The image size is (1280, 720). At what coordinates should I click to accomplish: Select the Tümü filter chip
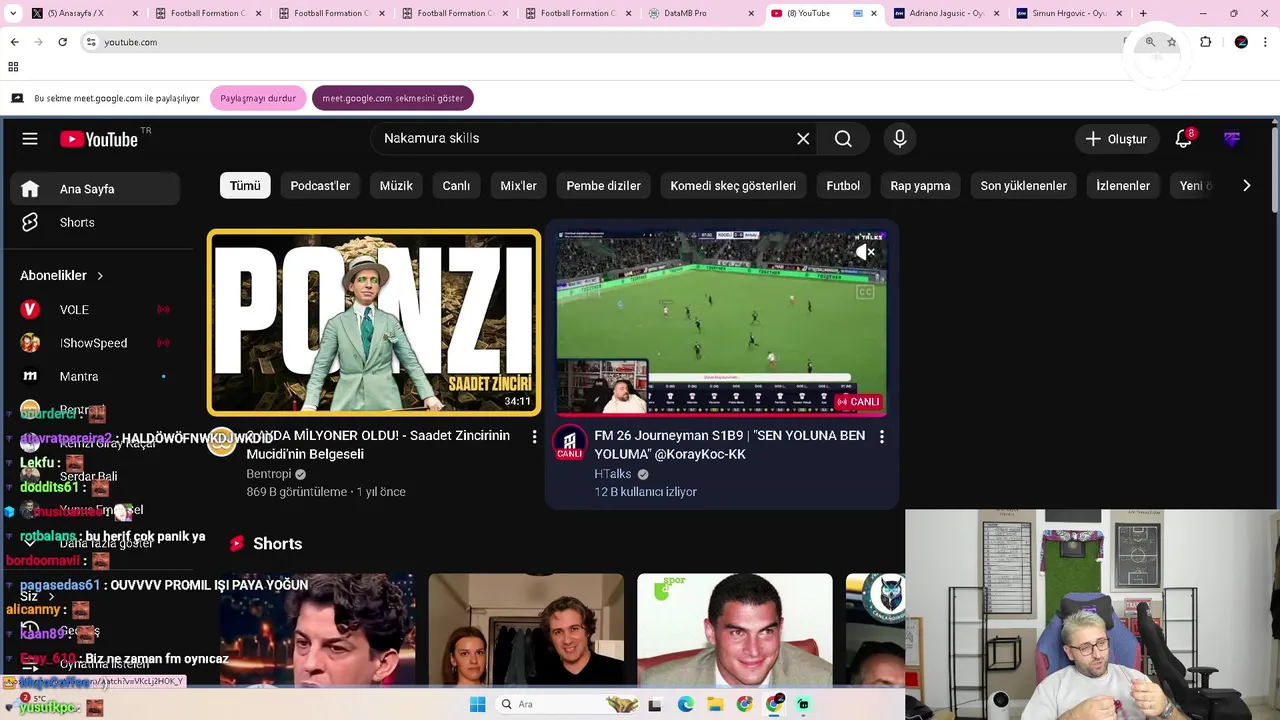coord(245,186)
